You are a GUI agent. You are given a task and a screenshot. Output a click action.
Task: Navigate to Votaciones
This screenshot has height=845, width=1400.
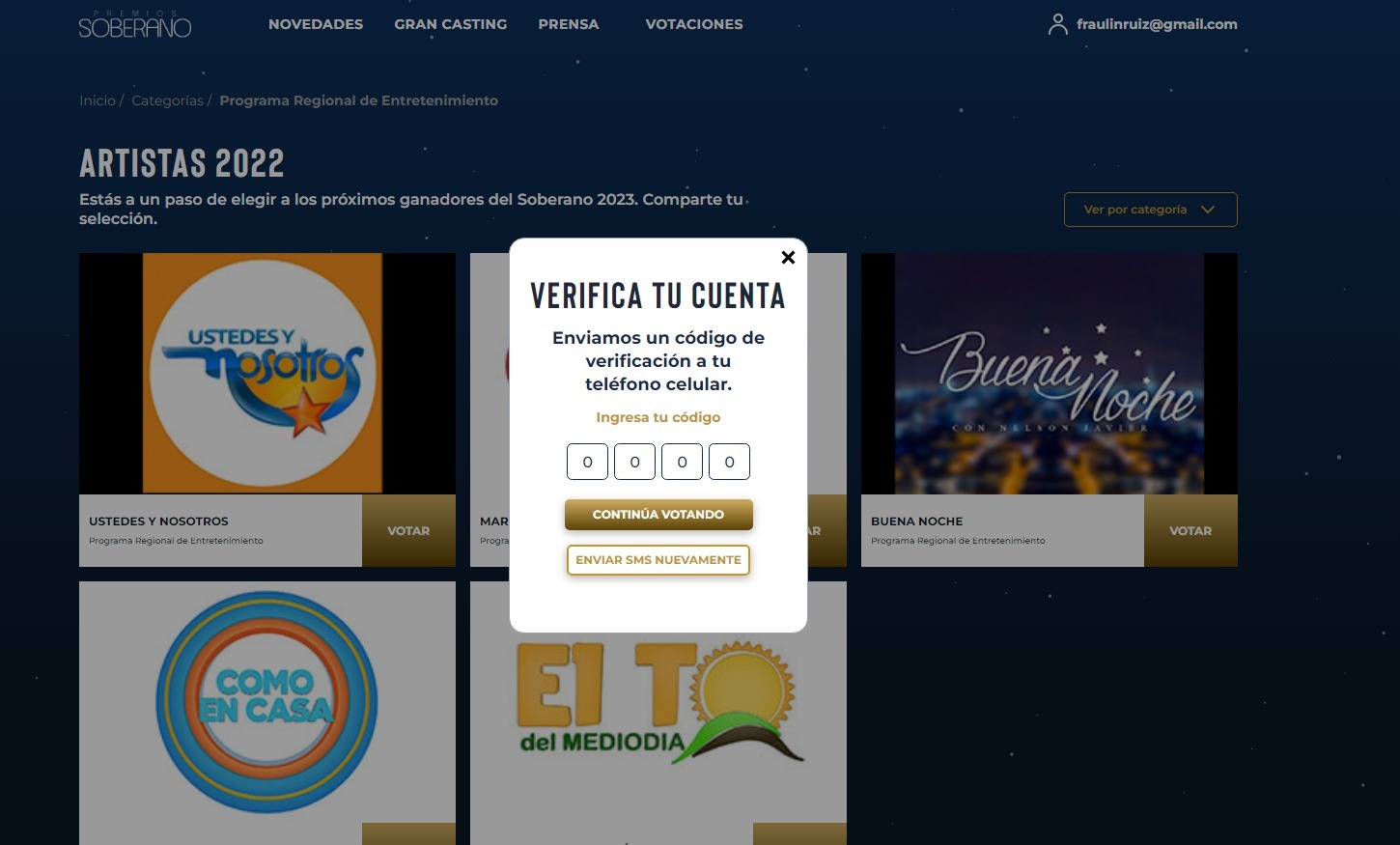(x=693, y=24)
